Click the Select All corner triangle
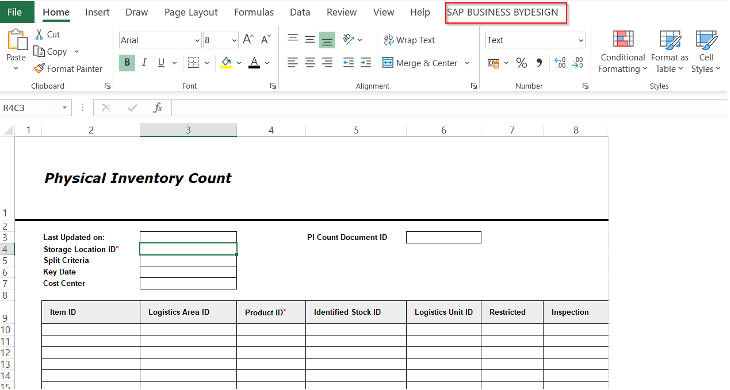 pyautogui.click(x=8, y=130)
